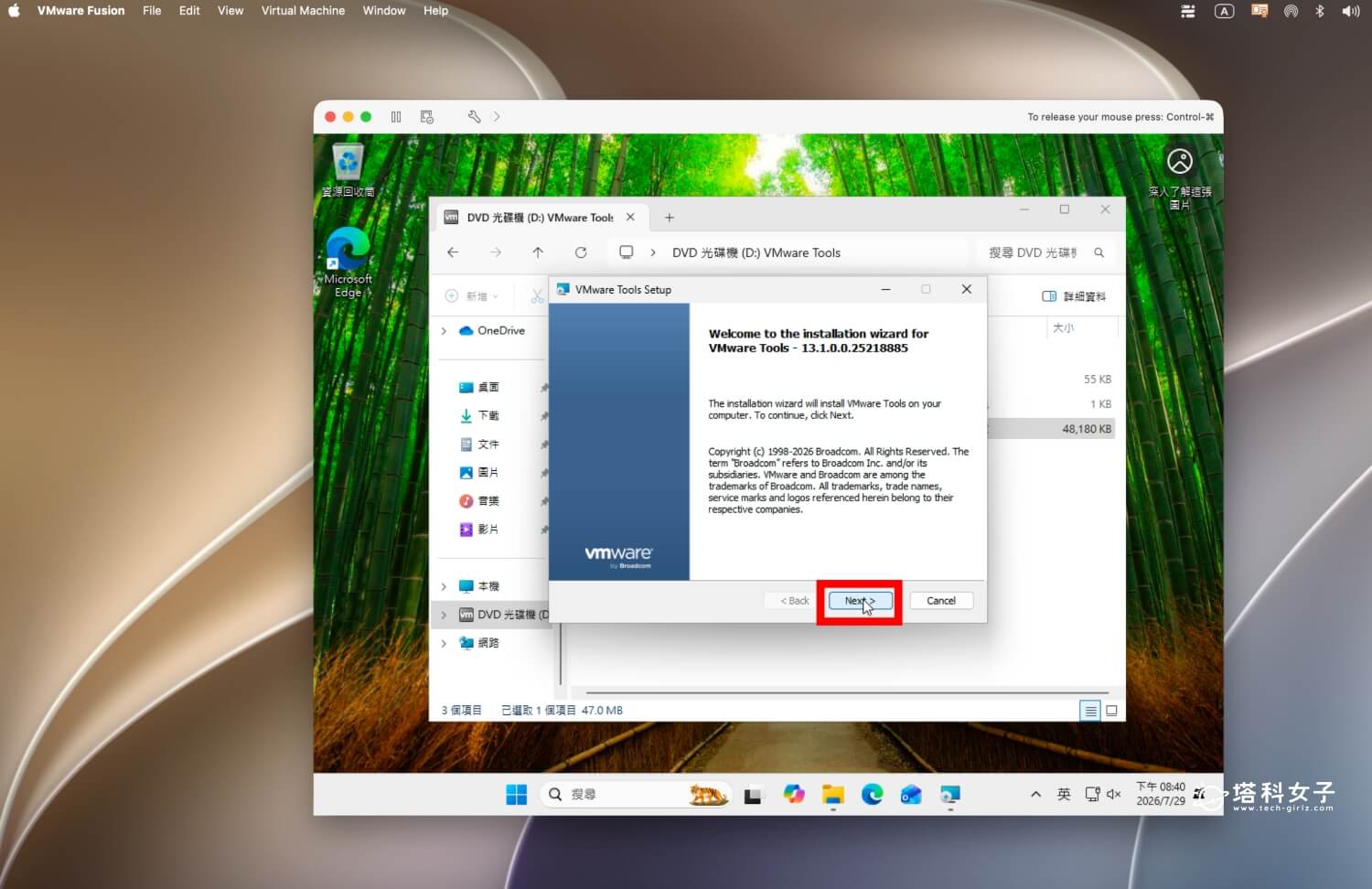
Task: Open Task View from the taskbar
Action: coord(753,795)
